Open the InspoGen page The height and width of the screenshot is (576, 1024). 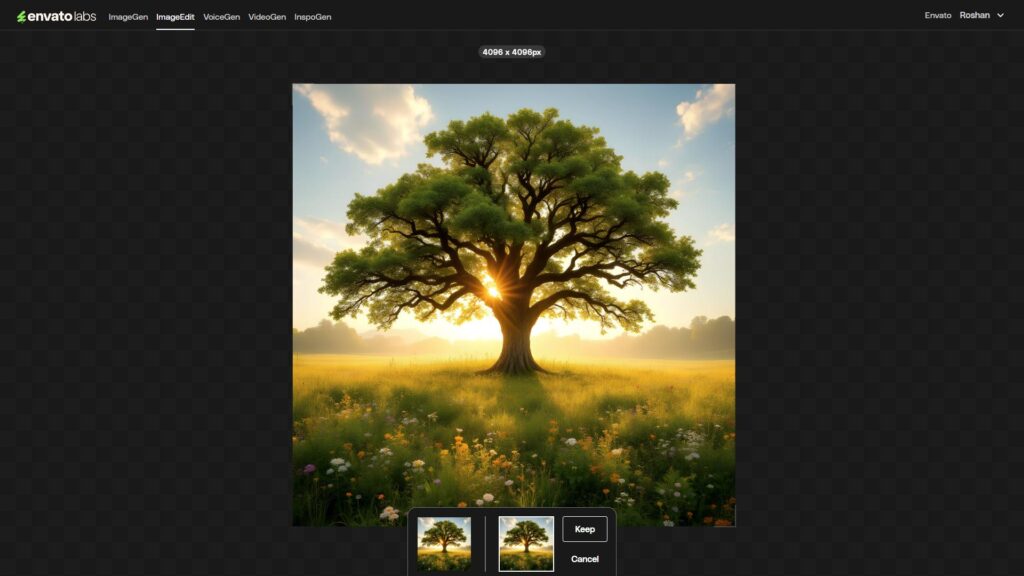tap(312, 17)
